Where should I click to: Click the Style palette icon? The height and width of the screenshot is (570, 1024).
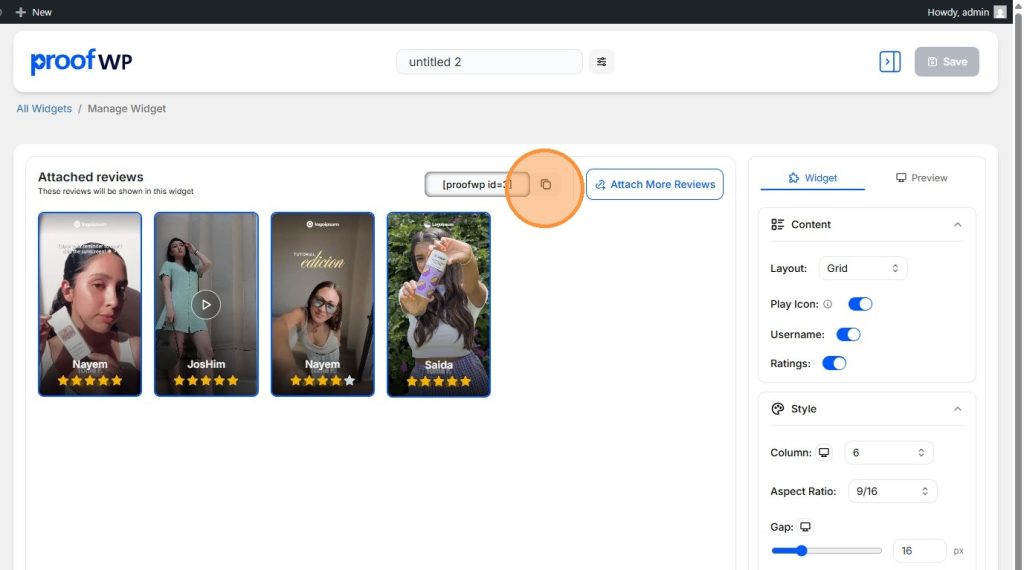(777, 409)
